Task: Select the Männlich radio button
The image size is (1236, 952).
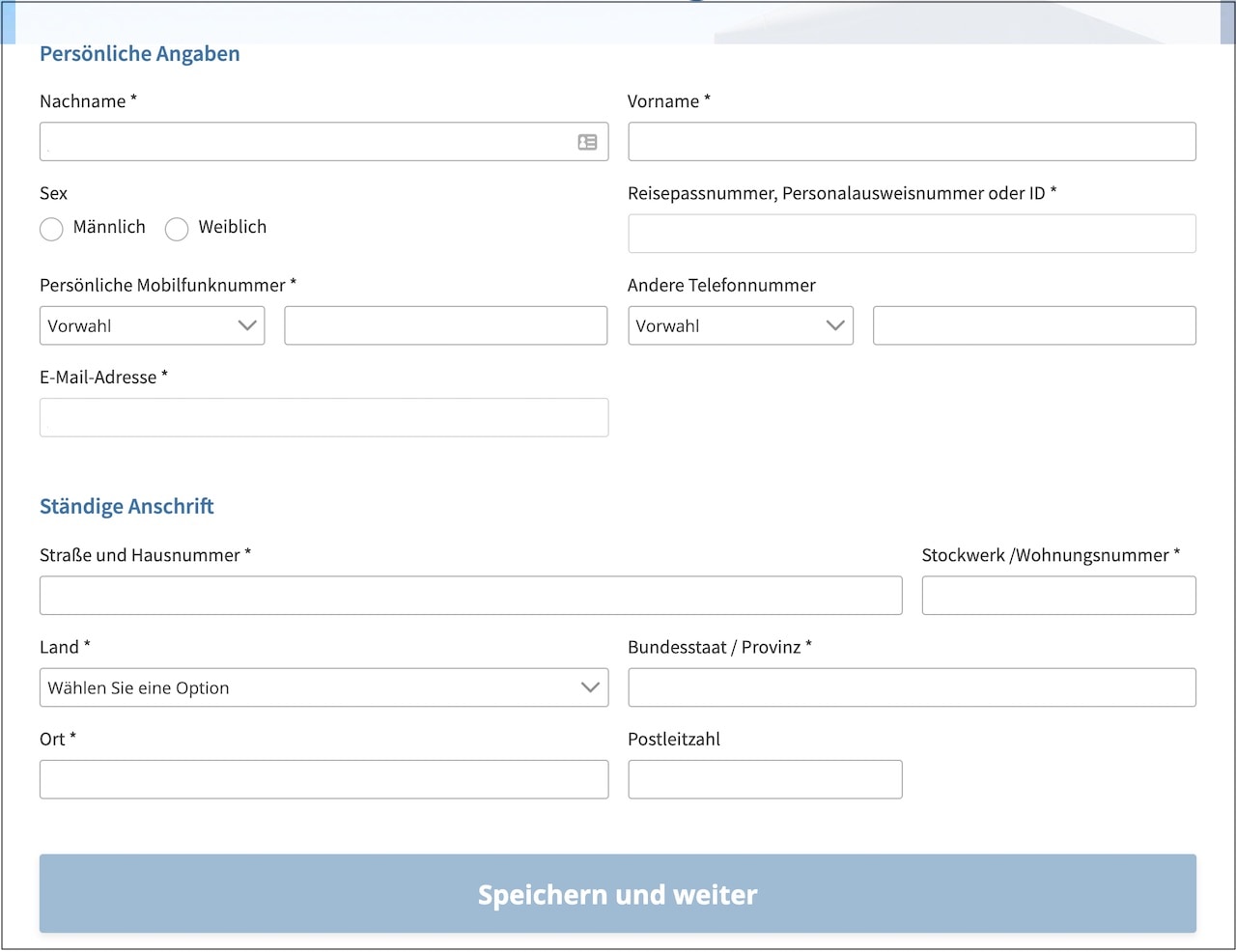Action: point(51,229)
